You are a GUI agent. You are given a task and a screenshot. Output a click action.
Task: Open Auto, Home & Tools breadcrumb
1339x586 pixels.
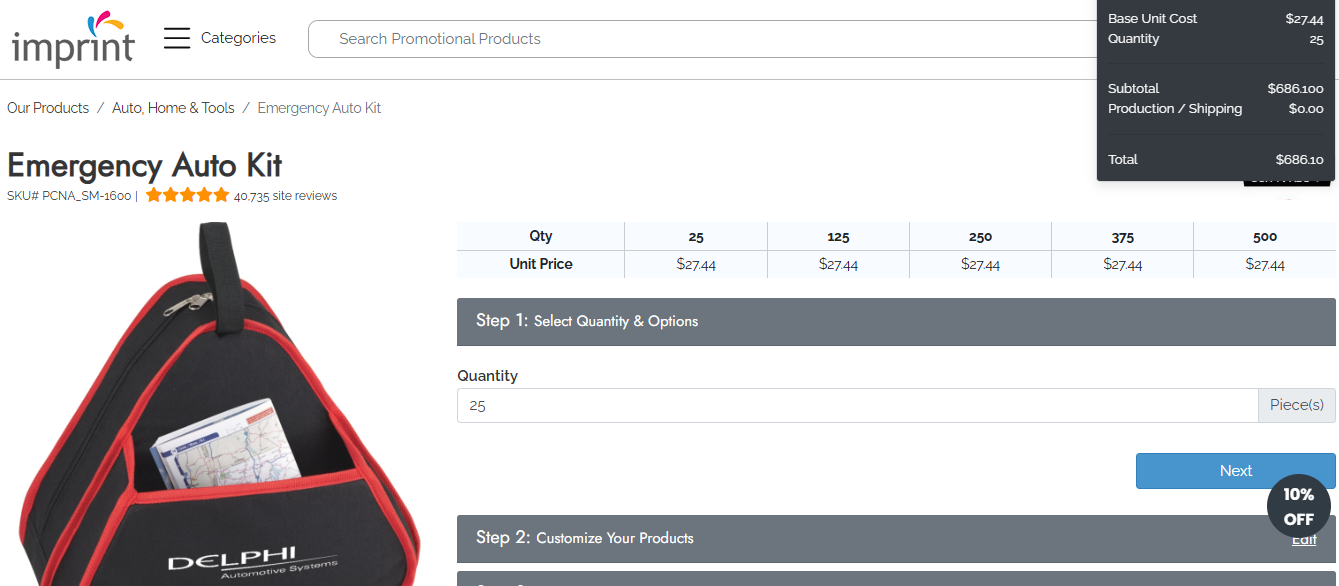pyautogui.click(x=173, y=108)
